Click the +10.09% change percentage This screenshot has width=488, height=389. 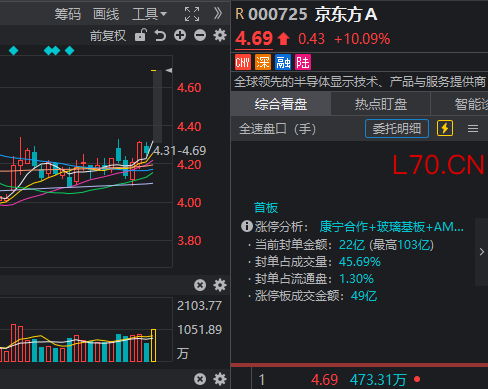tap(362, 39)
